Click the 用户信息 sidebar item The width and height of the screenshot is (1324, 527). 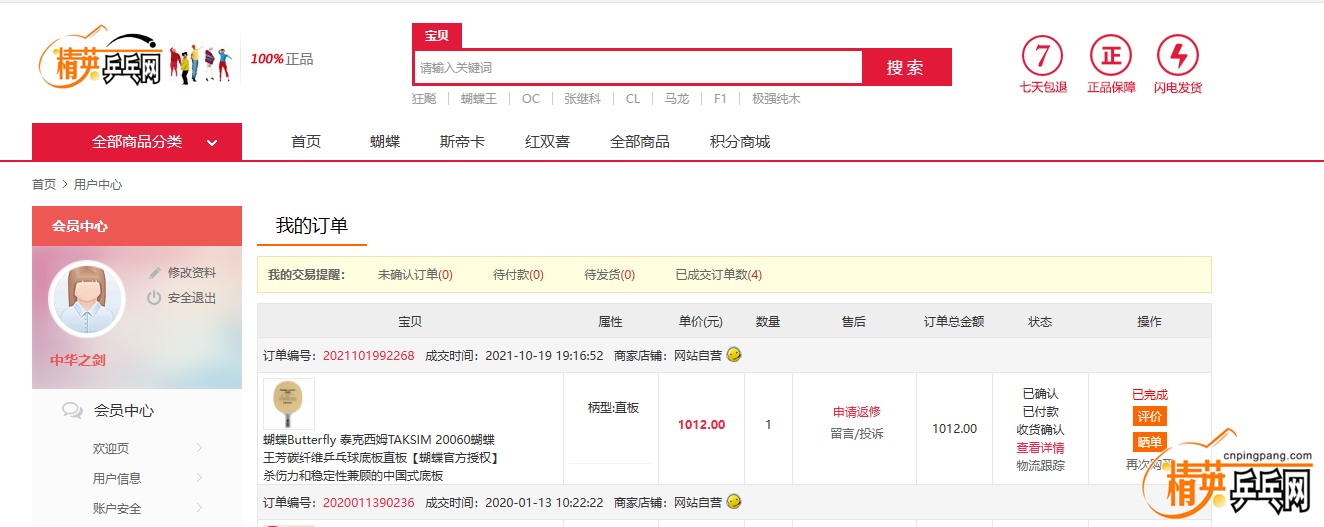coord(117,479)
